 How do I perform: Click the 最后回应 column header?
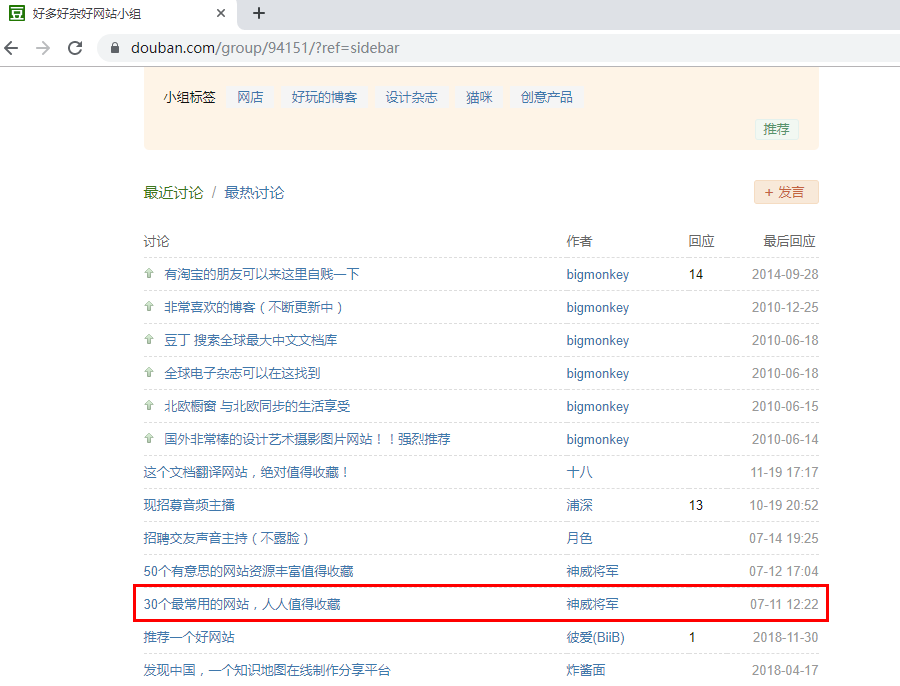[x=789, y=242]
